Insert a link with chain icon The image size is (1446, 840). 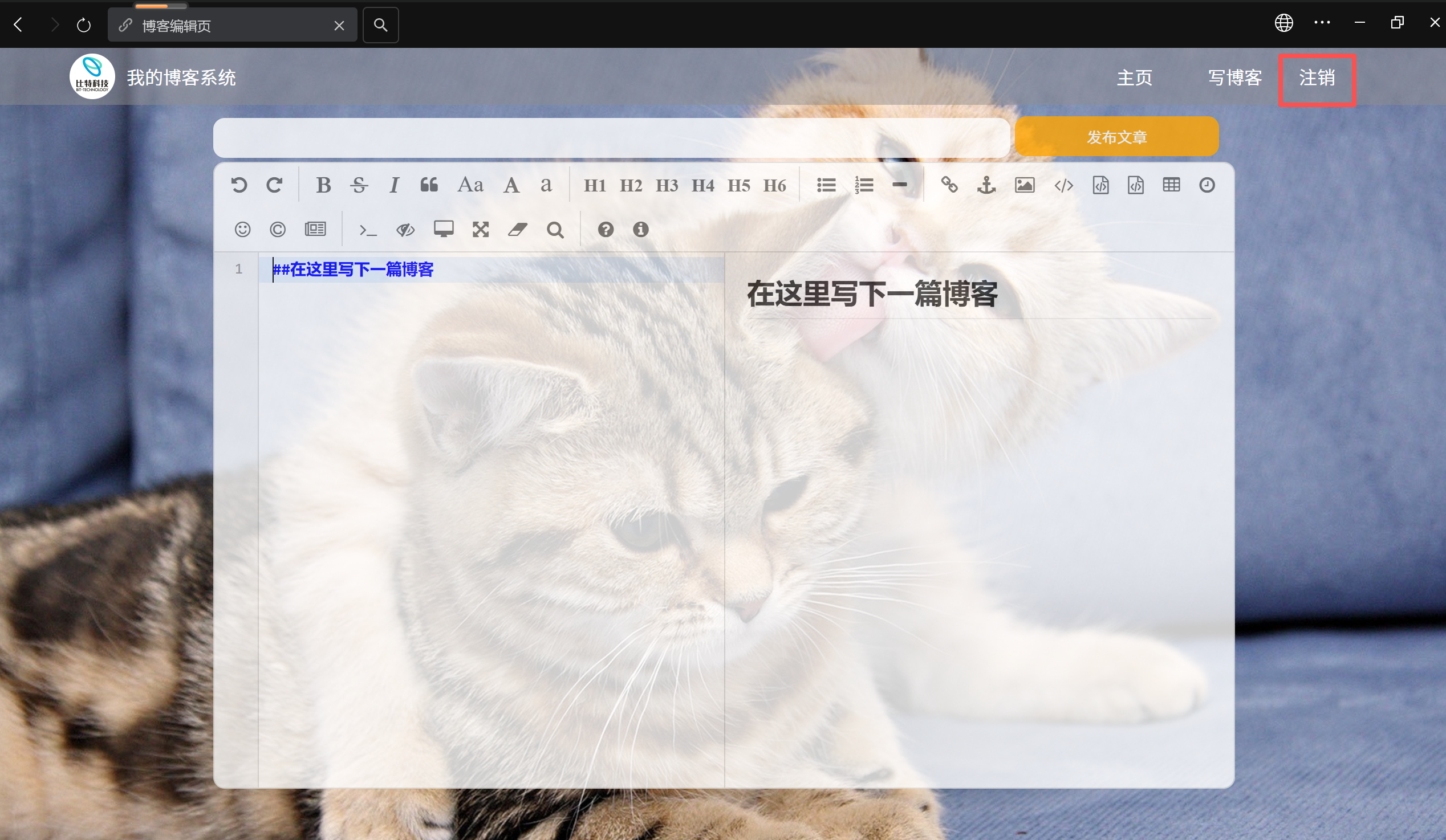pyautogui.click(x=949, y=185)
